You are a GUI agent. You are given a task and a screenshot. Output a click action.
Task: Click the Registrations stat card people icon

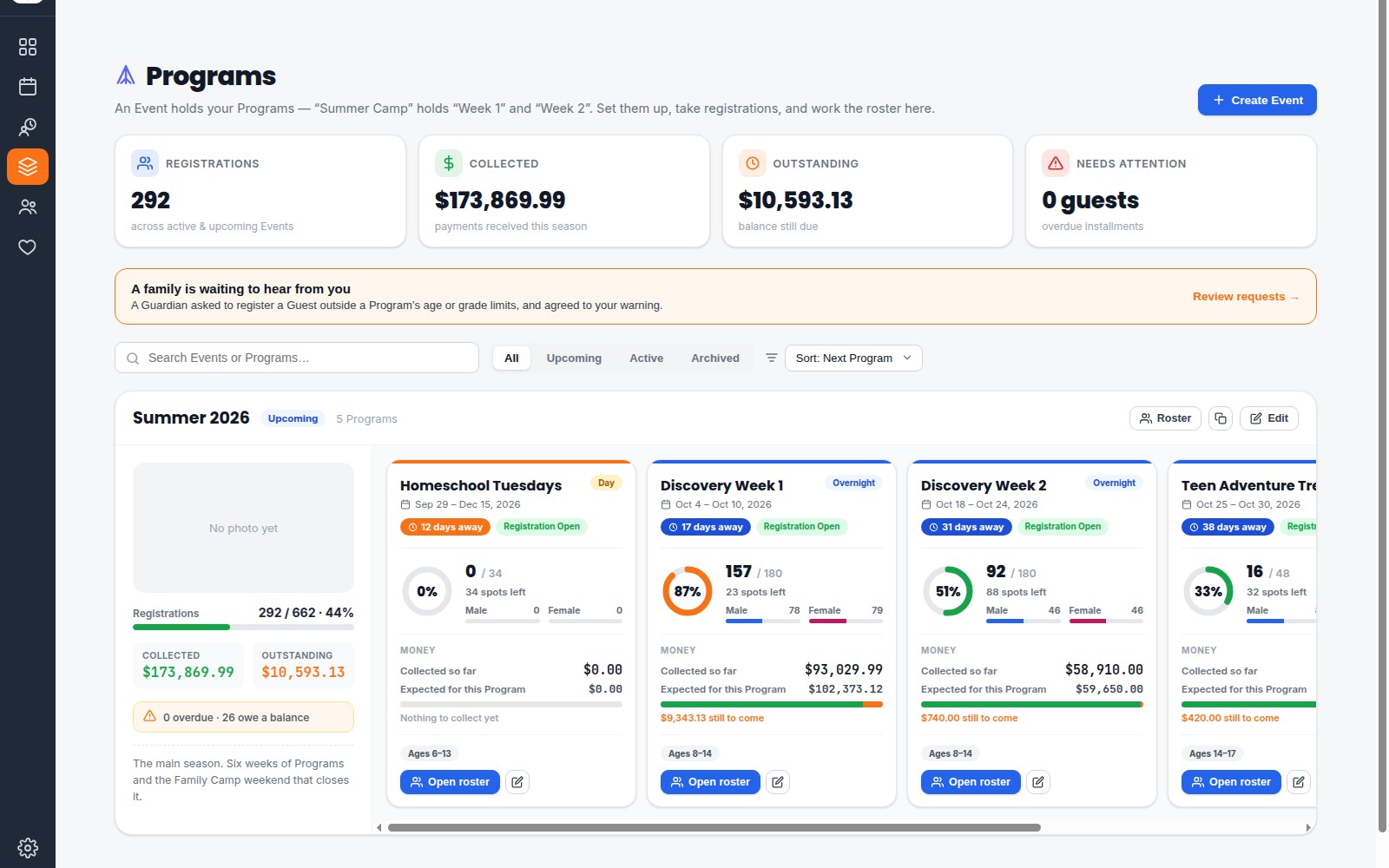[145, 163]
